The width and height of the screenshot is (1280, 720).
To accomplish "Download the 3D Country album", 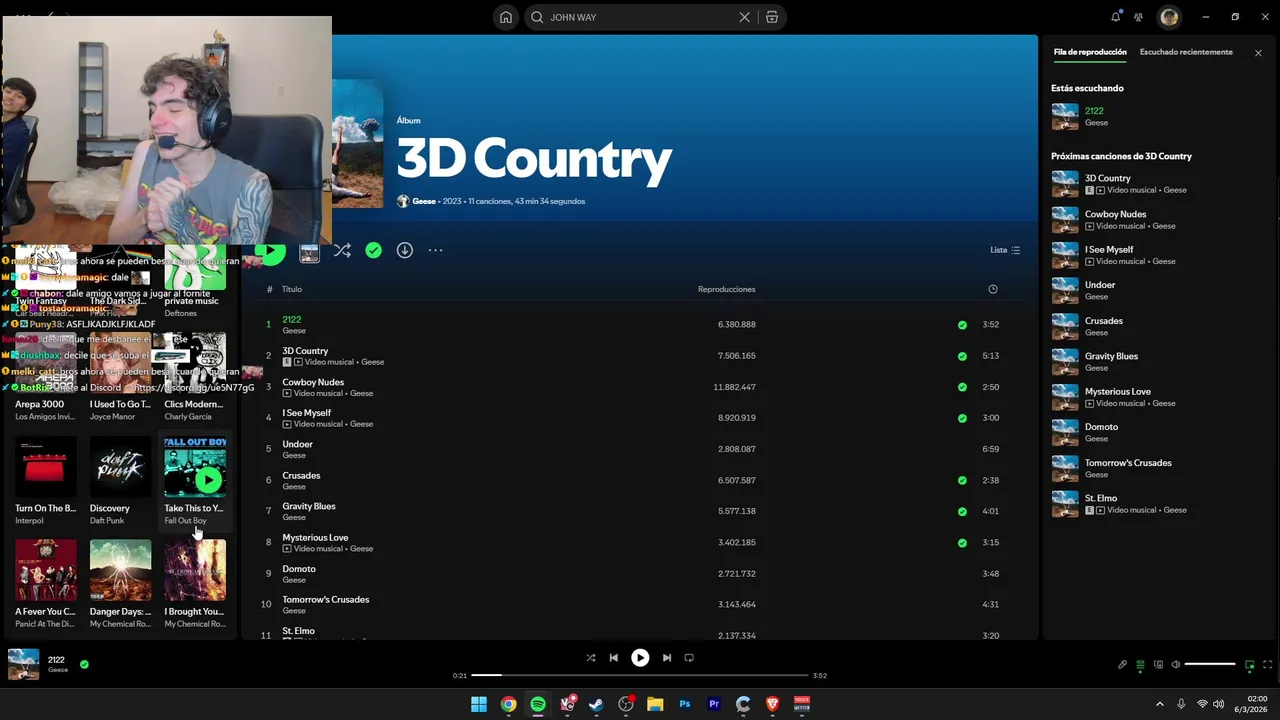I will click(404, 250).
